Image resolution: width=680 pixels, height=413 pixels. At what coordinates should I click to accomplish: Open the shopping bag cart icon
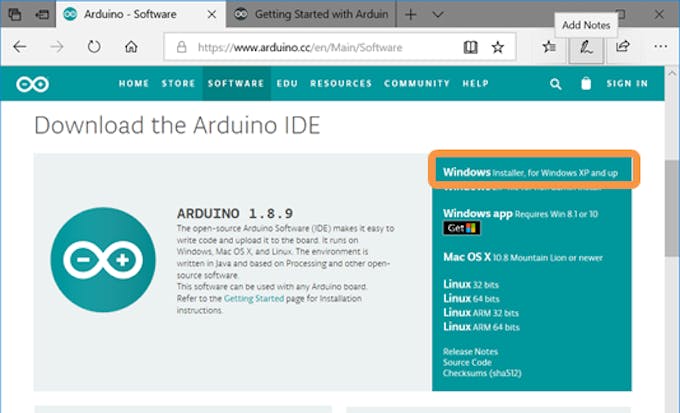[x=586, y=83]
